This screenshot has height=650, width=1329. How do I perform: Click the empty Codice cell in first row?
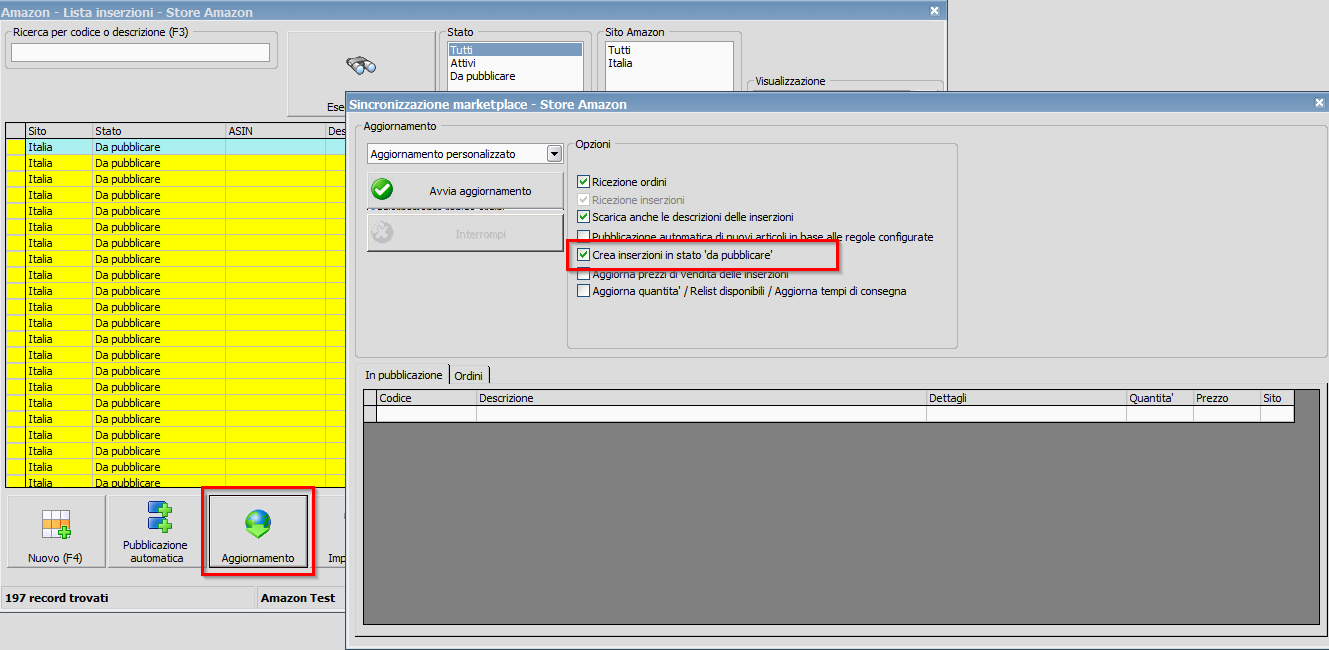pyautogui.click(x=427, y=414)
